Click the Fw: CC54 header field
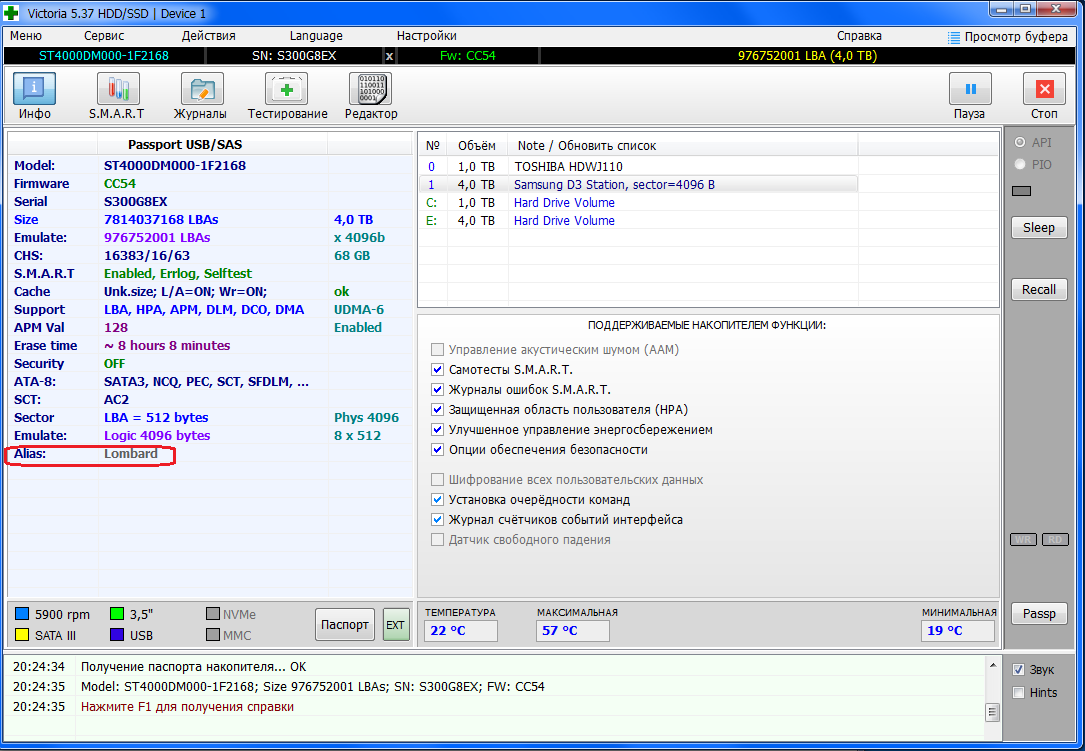Screen dimensions: 1085x751 click(468, 56)
